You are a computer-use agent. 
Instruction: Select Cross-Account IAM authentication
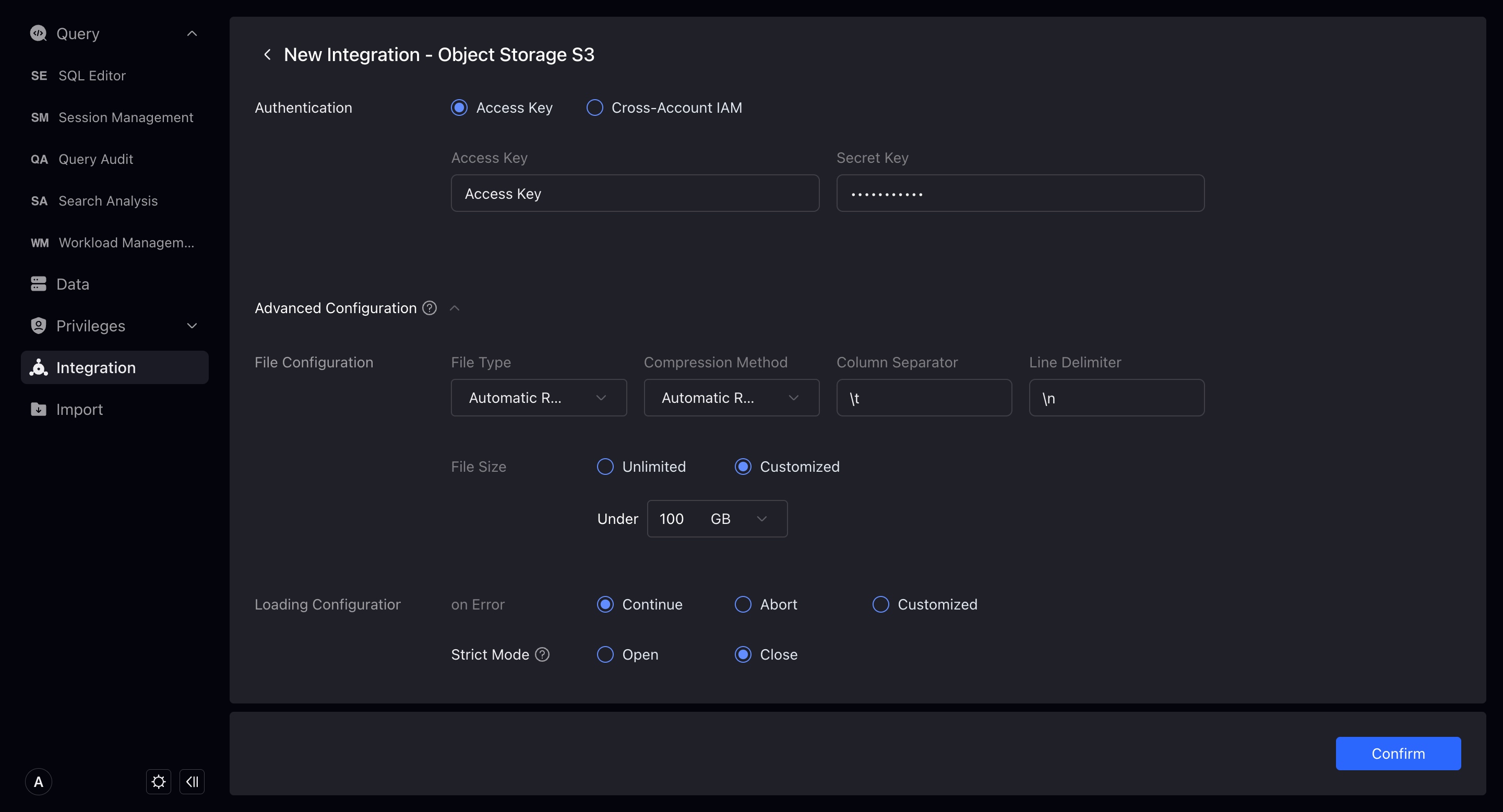click(x=594, y=108)
